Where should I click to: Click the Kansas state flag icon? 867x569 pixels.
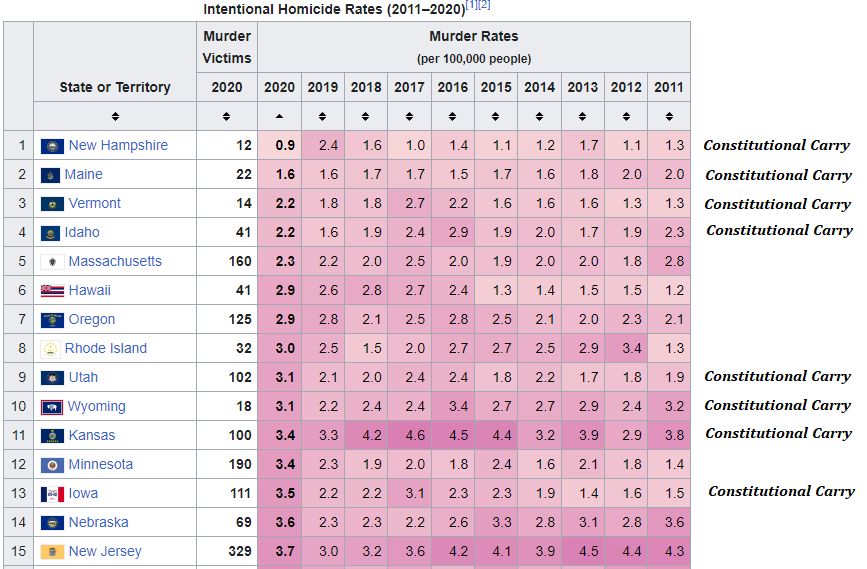click(52, 436)
